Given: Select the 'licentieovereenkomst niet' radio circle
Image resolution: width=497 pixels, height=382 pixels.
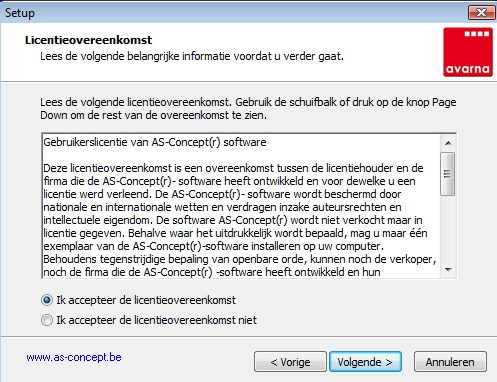Looking at the screenshot, I should click(47, 320).
